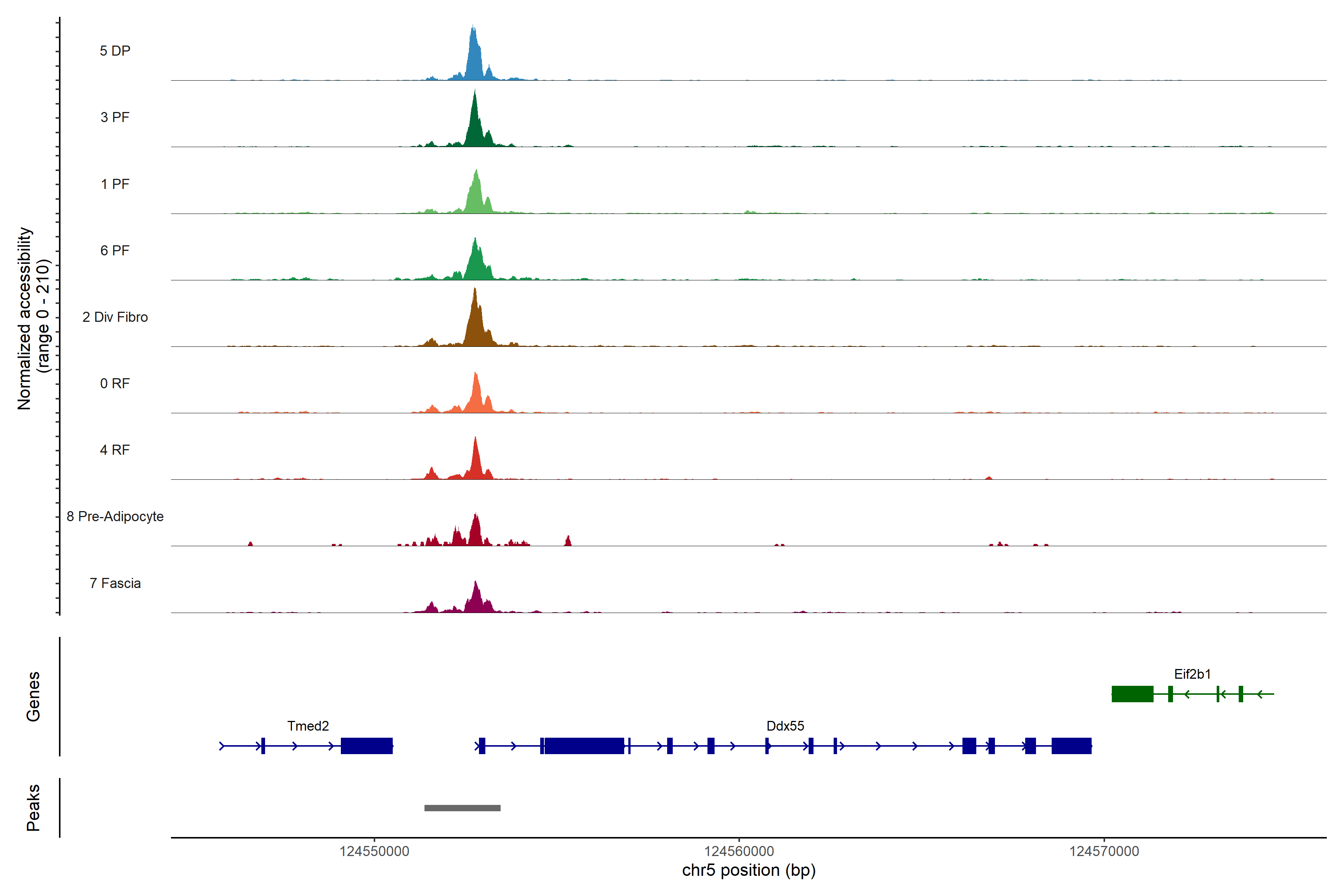
Task: Click the 124550000 axis tick label
Action: pos(374,852)
